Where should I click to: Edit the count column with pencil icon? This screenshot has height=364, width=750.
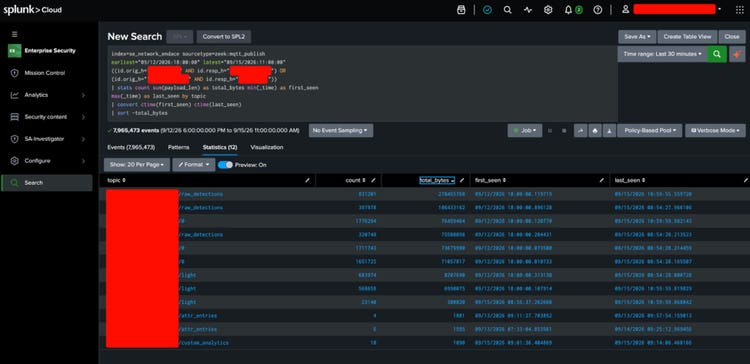click(x=374, y=180)
